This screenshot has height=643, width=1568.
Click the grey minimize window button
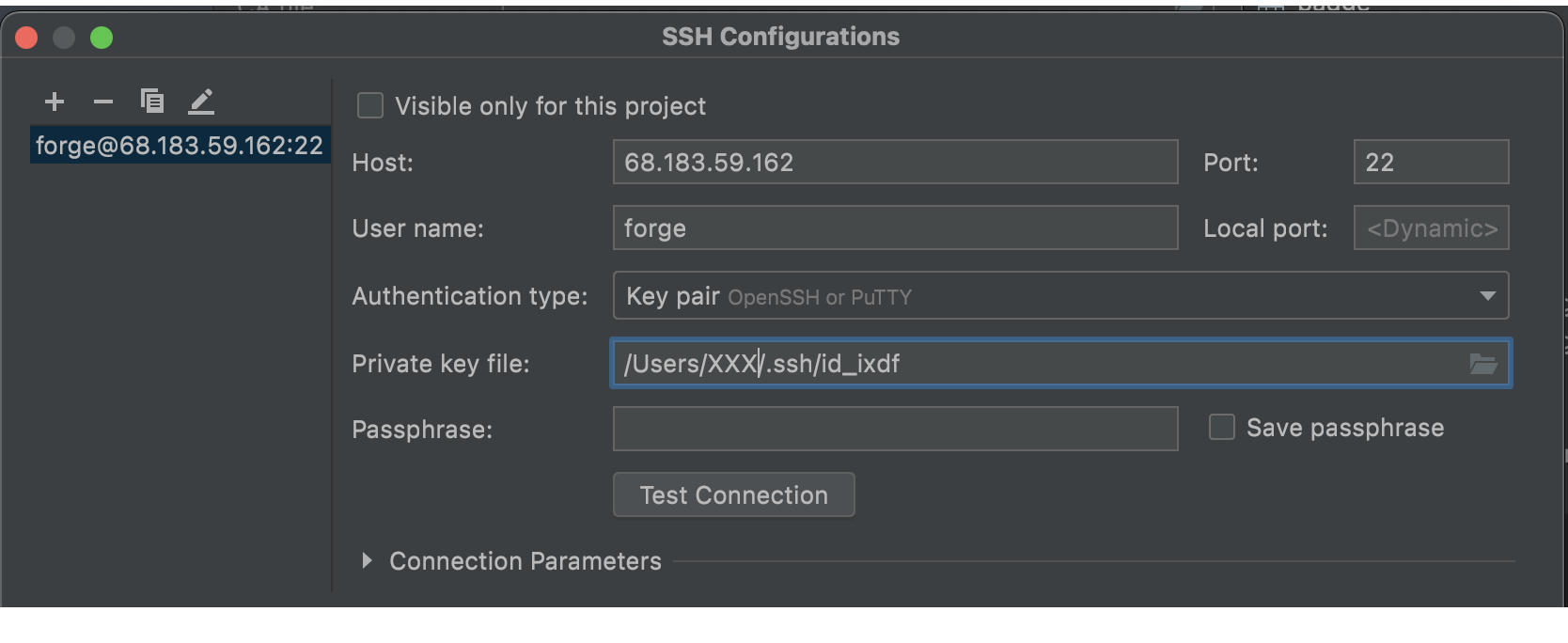click(64, 38)
